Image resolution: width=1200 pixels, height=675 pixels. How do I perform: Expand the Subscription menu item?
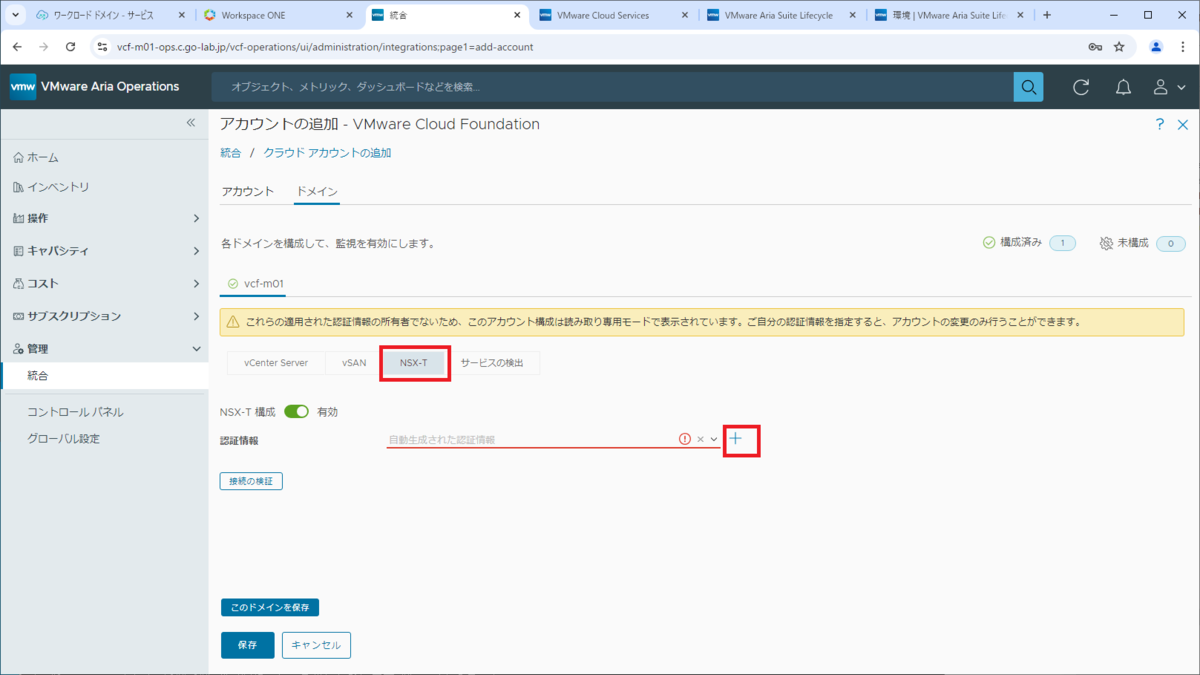coord(104,316)
